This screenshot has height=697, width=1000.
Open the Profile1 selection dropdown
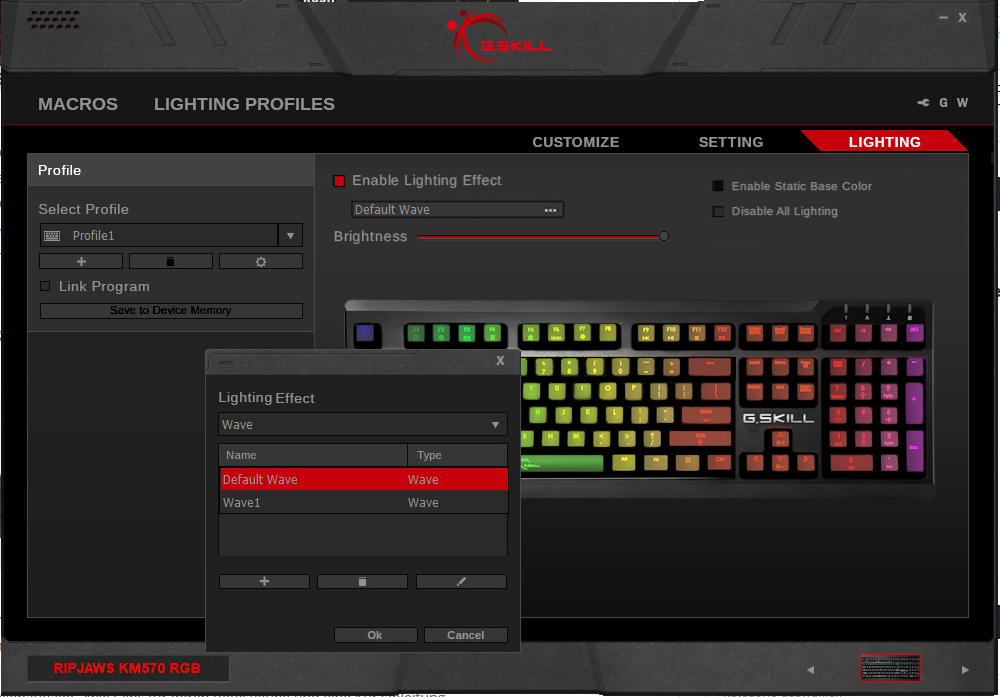tap(289, 236)
